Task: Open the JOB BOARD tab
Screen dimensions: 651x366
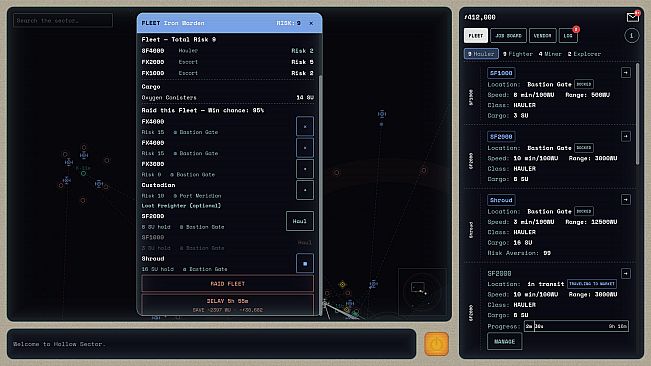Action: [508, 36]
